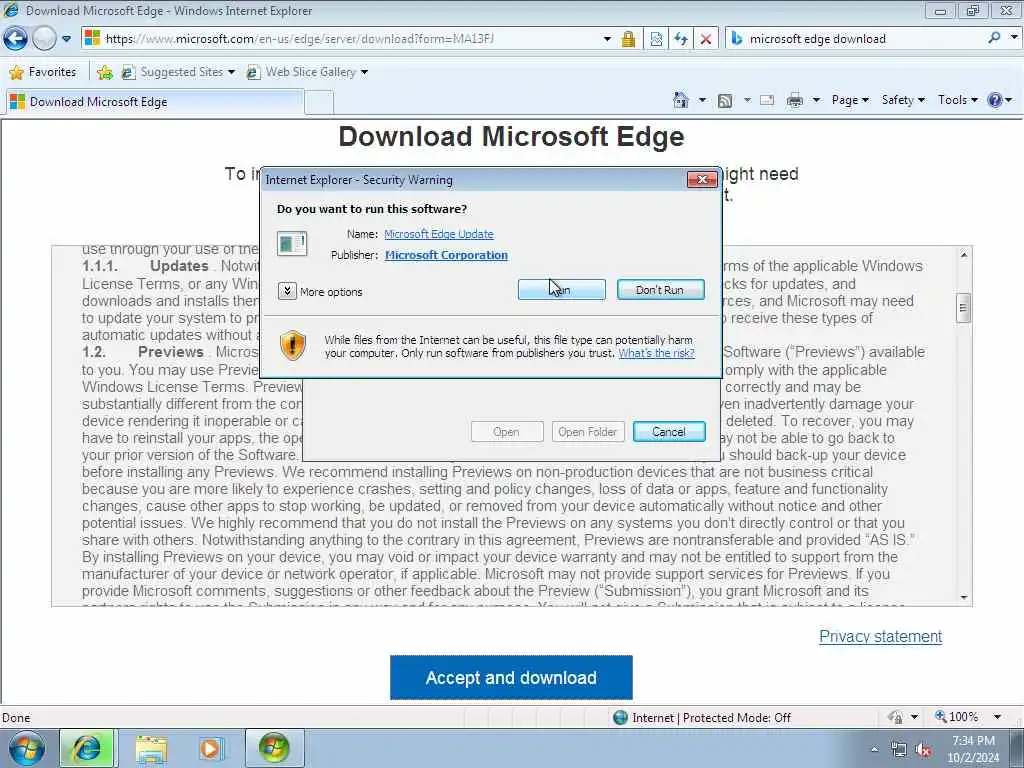Click Run in the Security Warning

pos(562,289)
